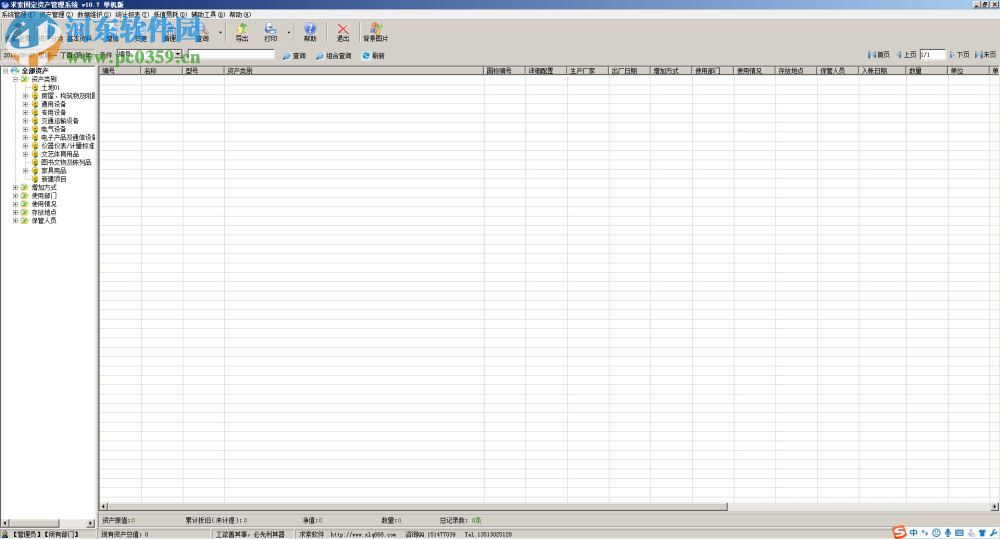The width and height of the screenshot is (1000, 539).
Task: Click the 总记录数 status text
Action: pos(460,521)
